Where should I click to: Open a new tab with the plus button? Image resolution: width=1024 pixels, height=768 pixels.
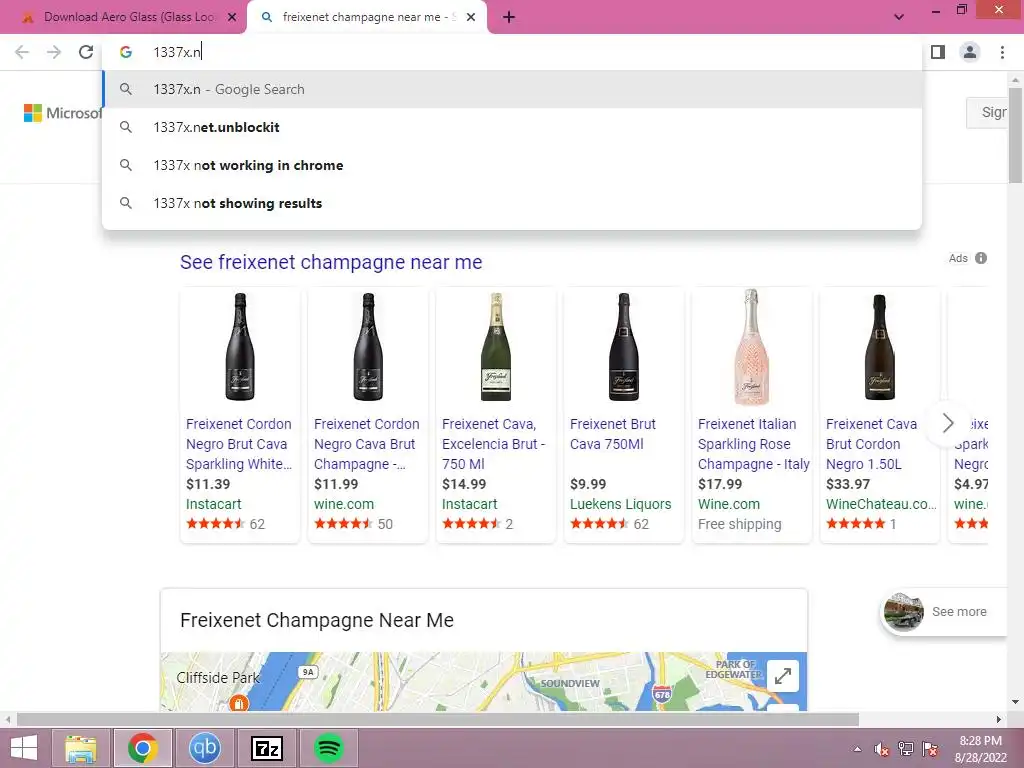(x=509, y=18)
